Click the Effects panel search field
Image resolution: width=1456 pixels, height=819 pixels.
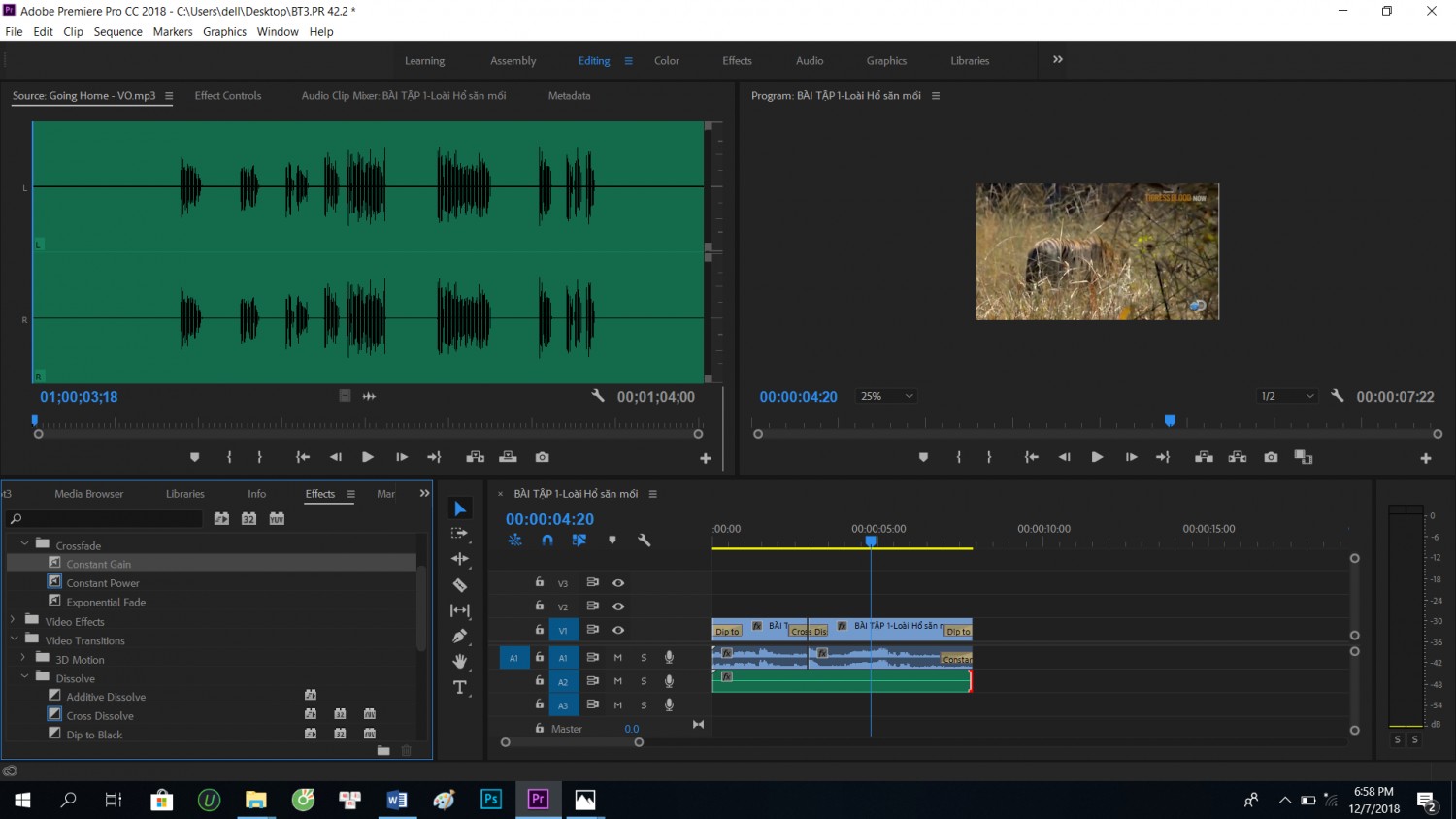(105, 519)
